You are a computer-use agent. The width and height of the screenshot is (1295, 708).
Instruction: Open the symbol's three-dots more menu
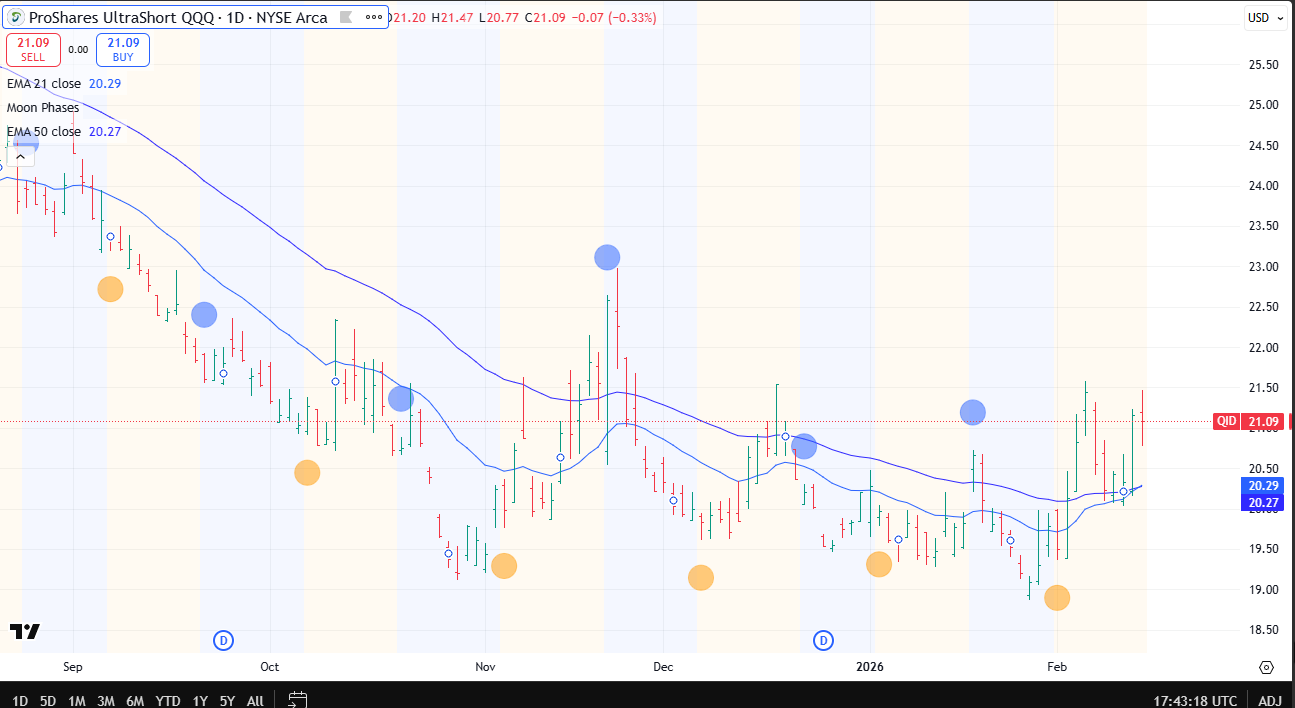374,17
